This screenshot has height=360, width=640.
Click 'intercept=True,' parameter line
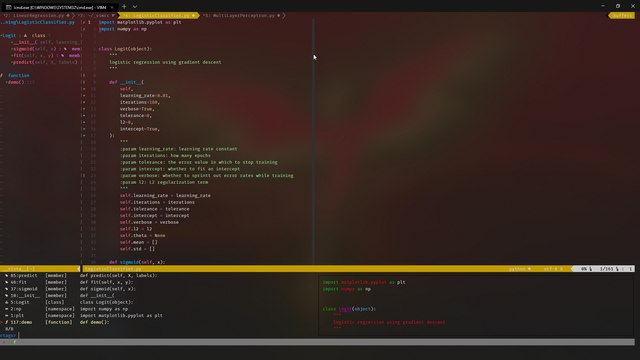(140, 129)
